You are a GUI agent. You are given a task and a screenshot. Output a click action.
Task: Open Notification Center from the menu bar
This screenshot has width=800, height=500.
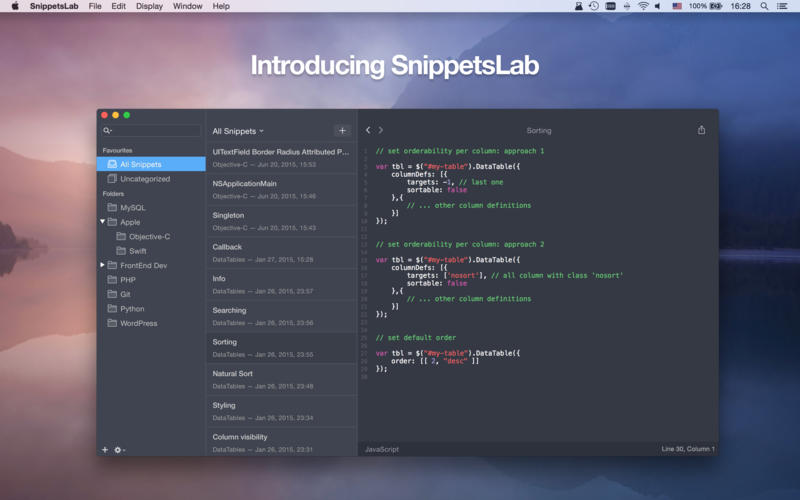[785, 6]
